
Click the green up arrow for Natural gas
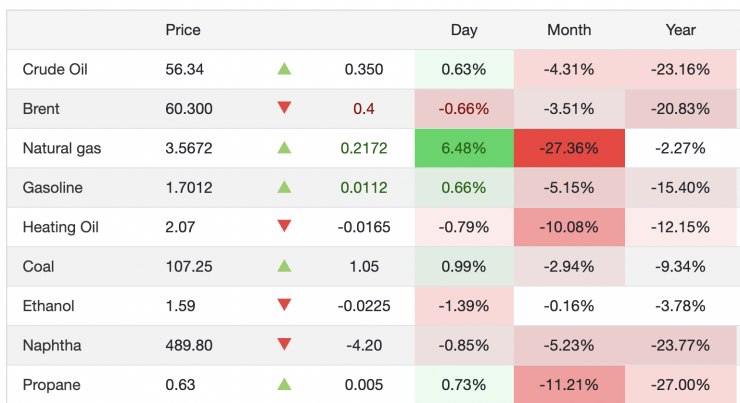coord(284,148)
